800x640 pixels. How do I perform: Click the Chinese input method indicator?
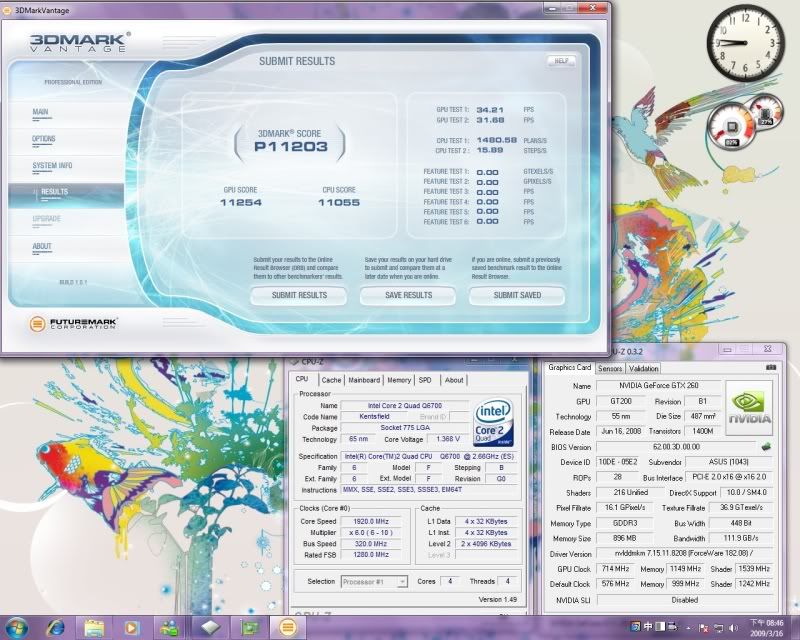[x=648, y=626]
